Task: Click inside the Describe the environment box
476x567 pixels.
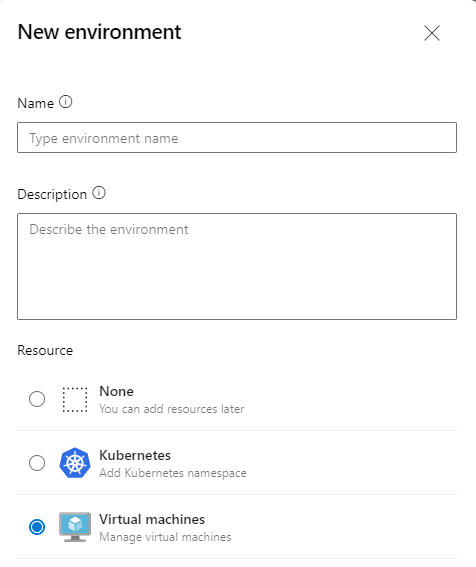Action: tap(237, 267)
